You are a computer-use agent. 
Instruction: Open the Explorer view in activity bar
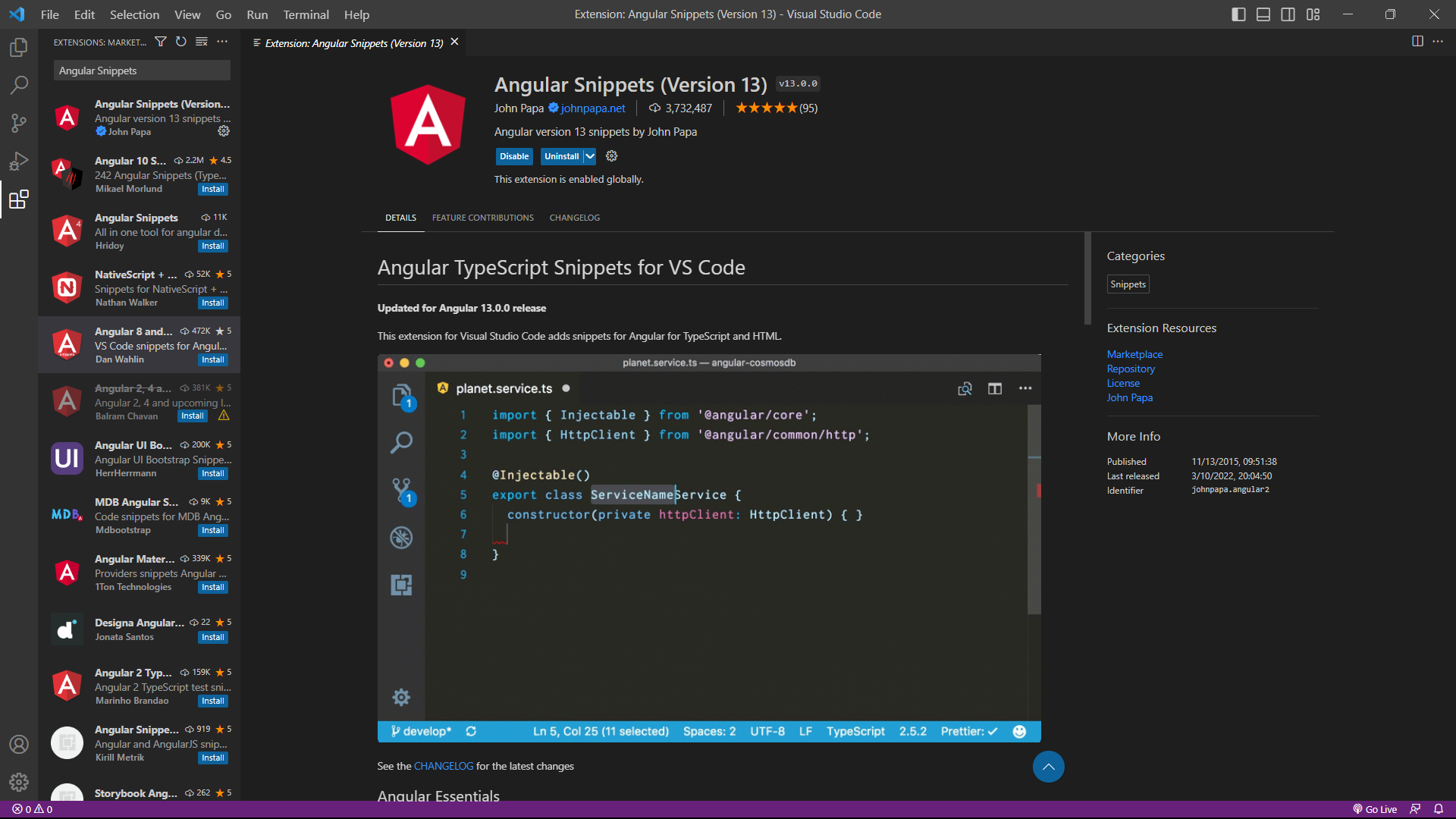19,47
